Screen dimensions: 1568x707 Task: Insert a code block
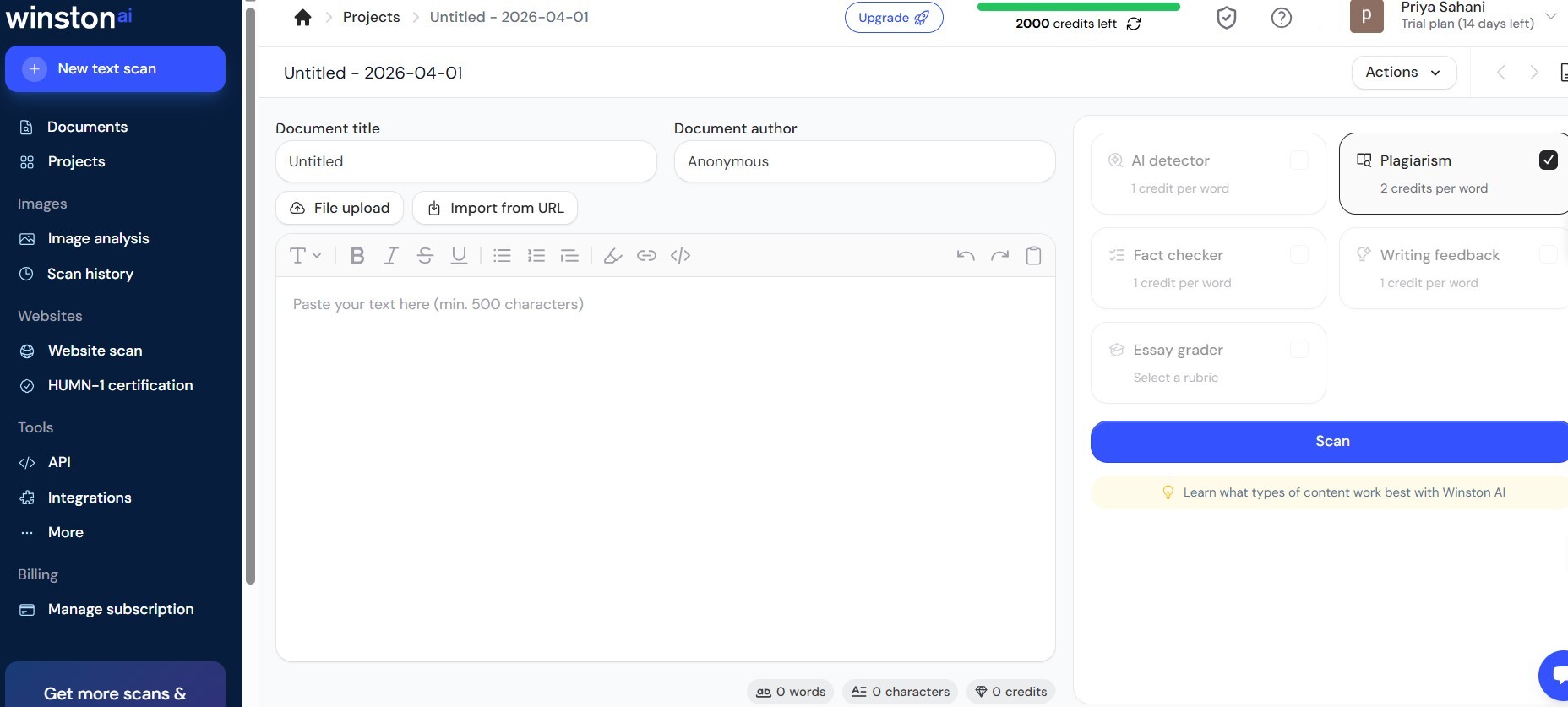(680, 256)
